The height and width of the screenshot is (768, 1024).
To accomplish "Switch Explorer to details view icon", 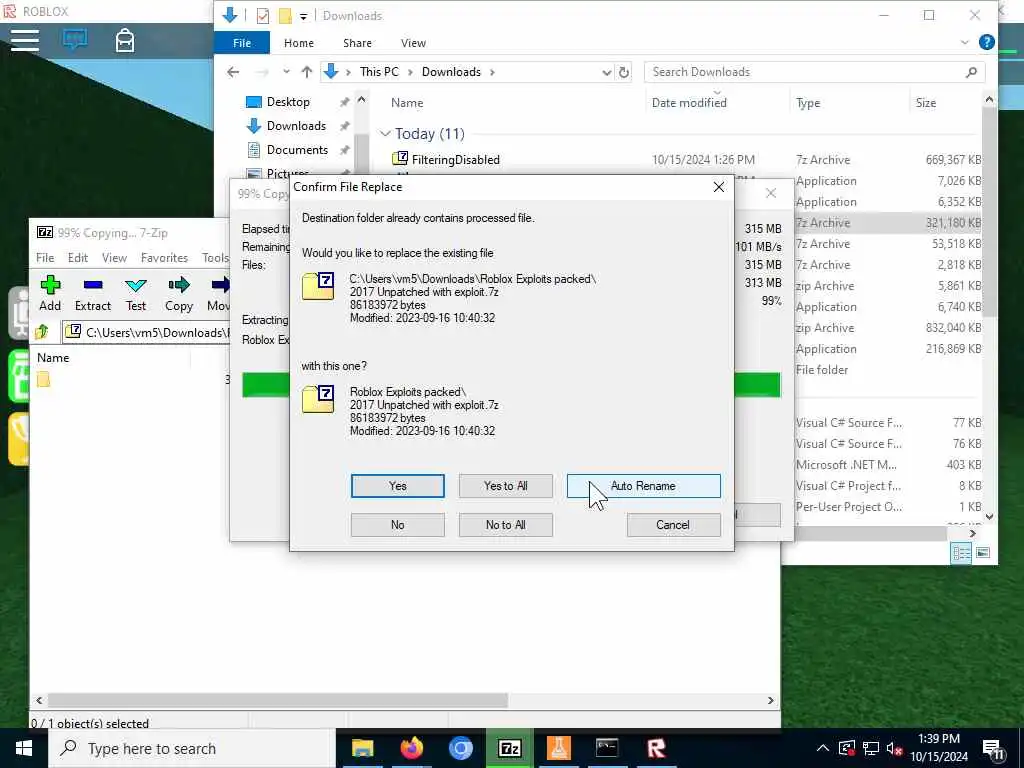I will 961,553.
